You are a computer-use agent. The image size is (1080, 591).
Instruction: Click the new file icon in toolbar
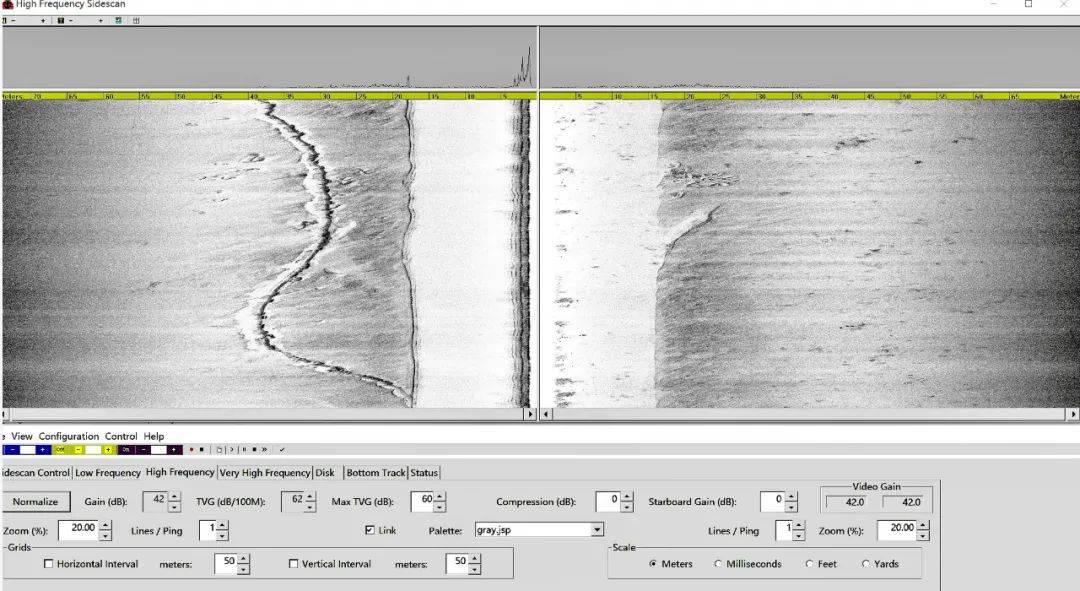point(219,450)
